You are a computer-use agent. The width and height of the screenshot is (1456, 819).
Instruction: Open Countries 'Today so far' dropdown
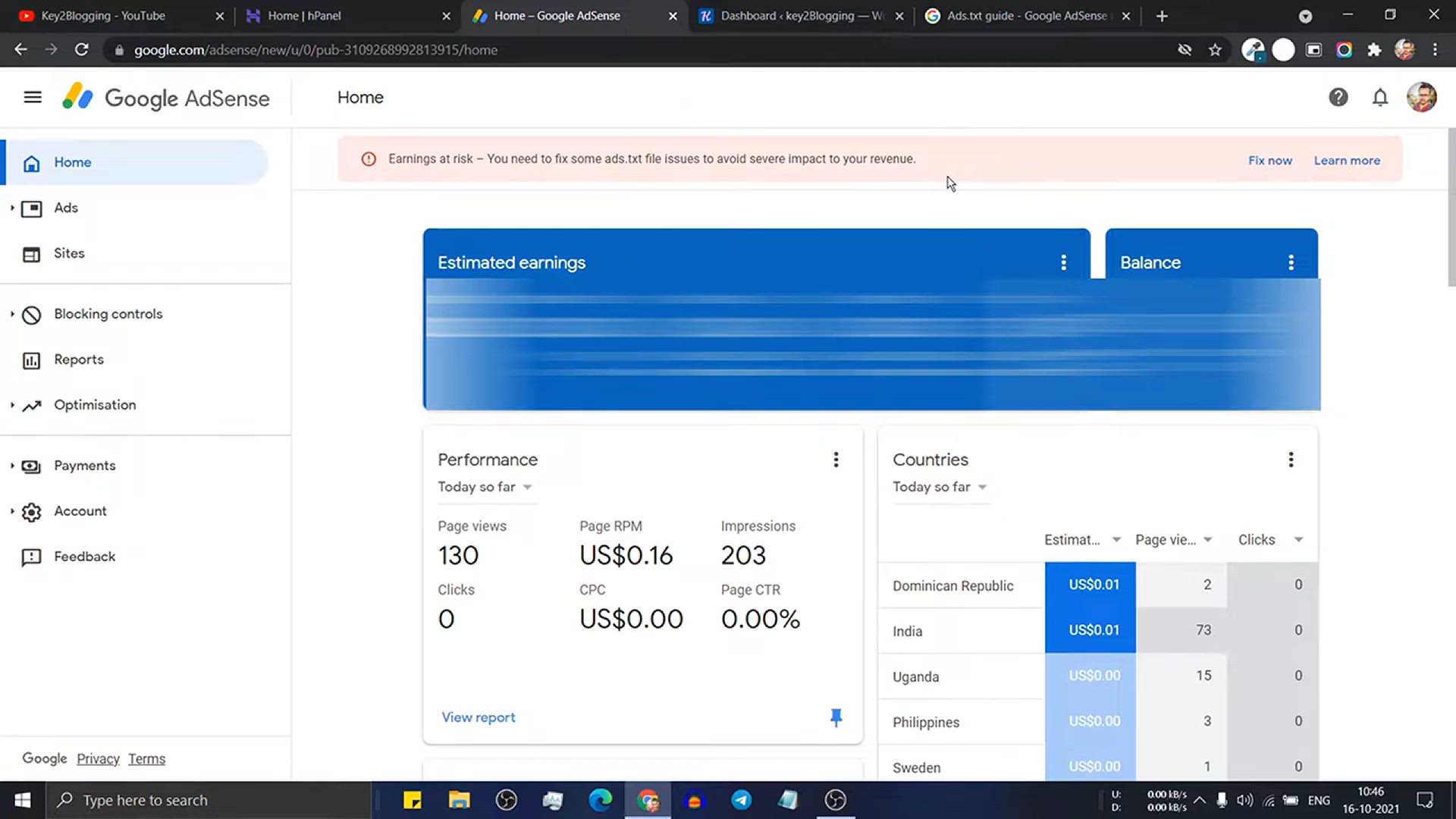coord(940,487)
